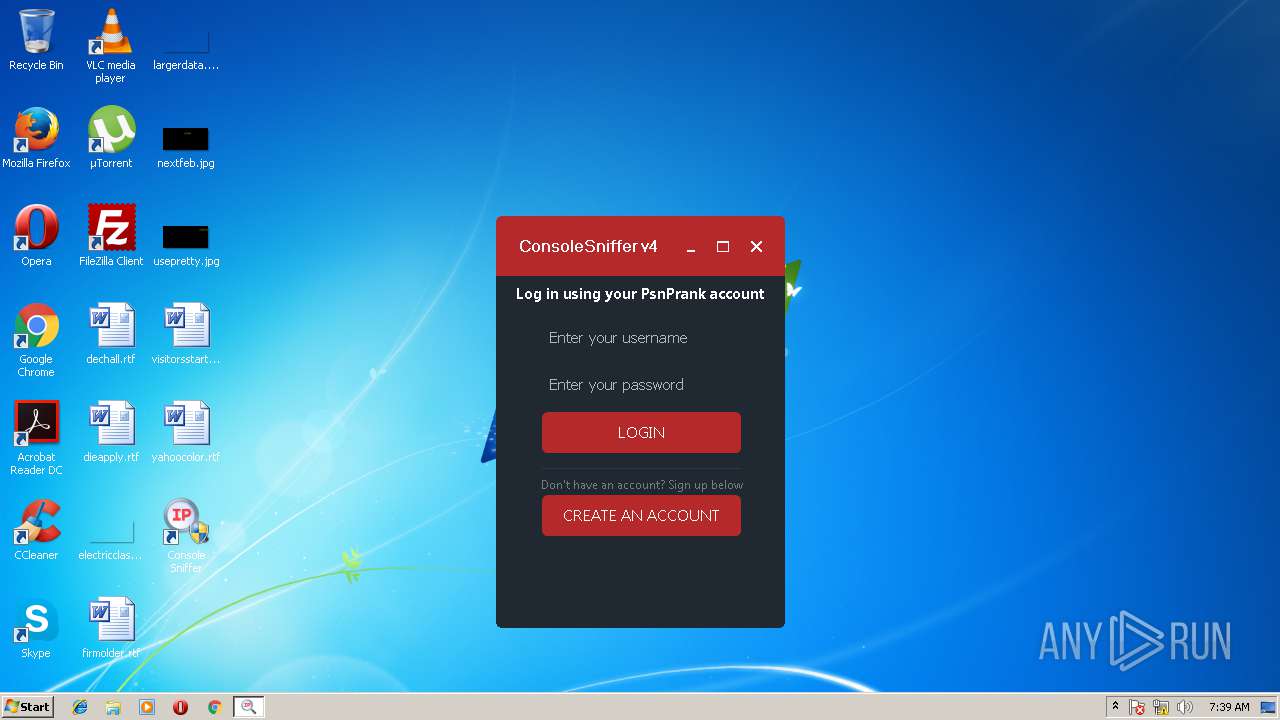
Task: Open network tray icon
Action: tap(1161, 707)
